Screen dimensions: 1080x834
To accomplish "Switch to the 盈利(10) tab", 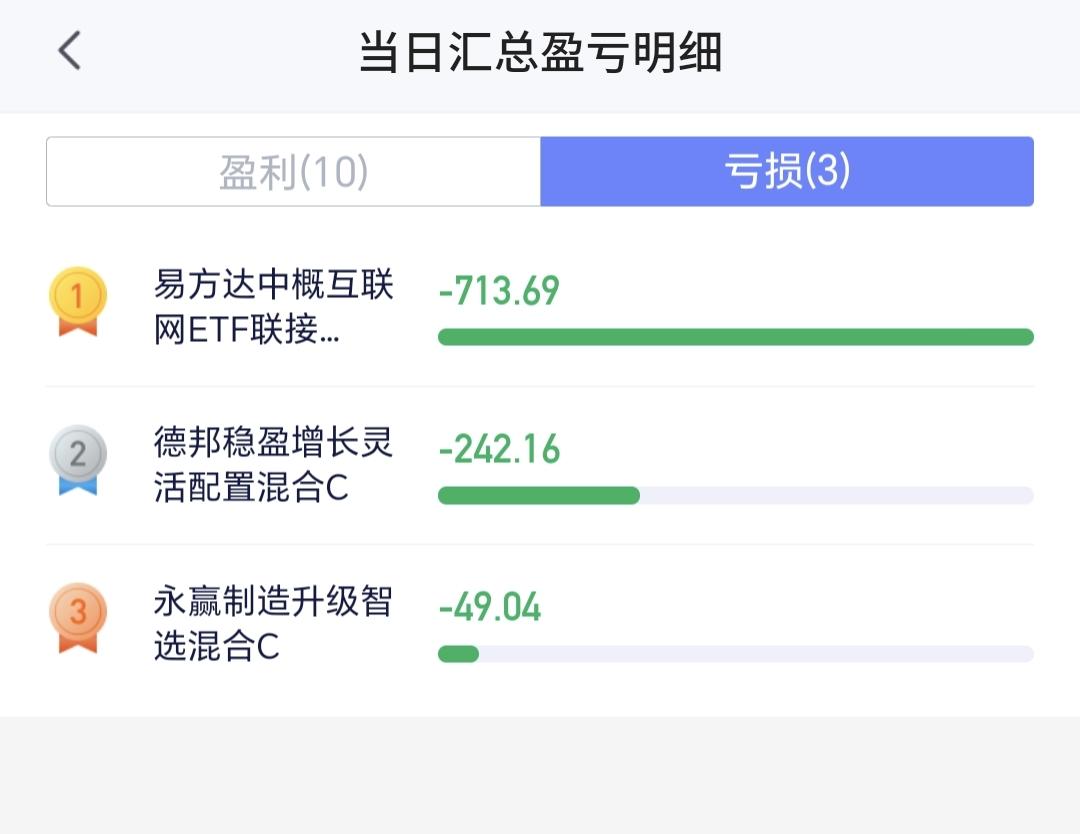I will point(293,171).
